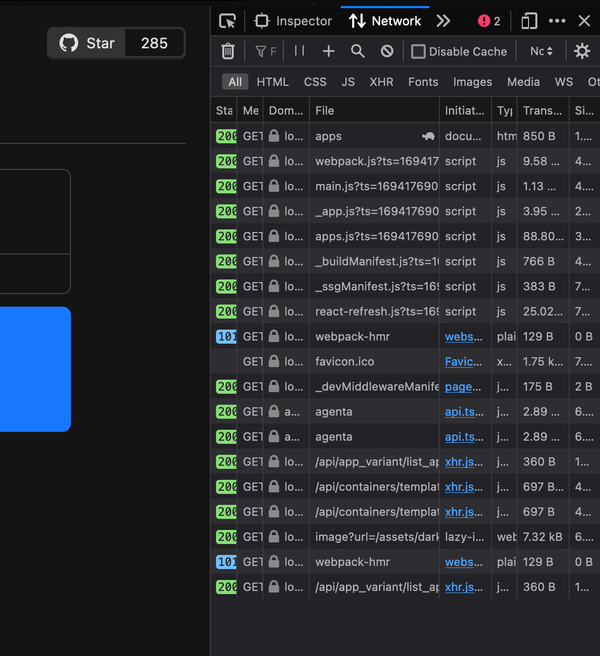
Task: Filter requests by XHR type
Action: [381, 82]
